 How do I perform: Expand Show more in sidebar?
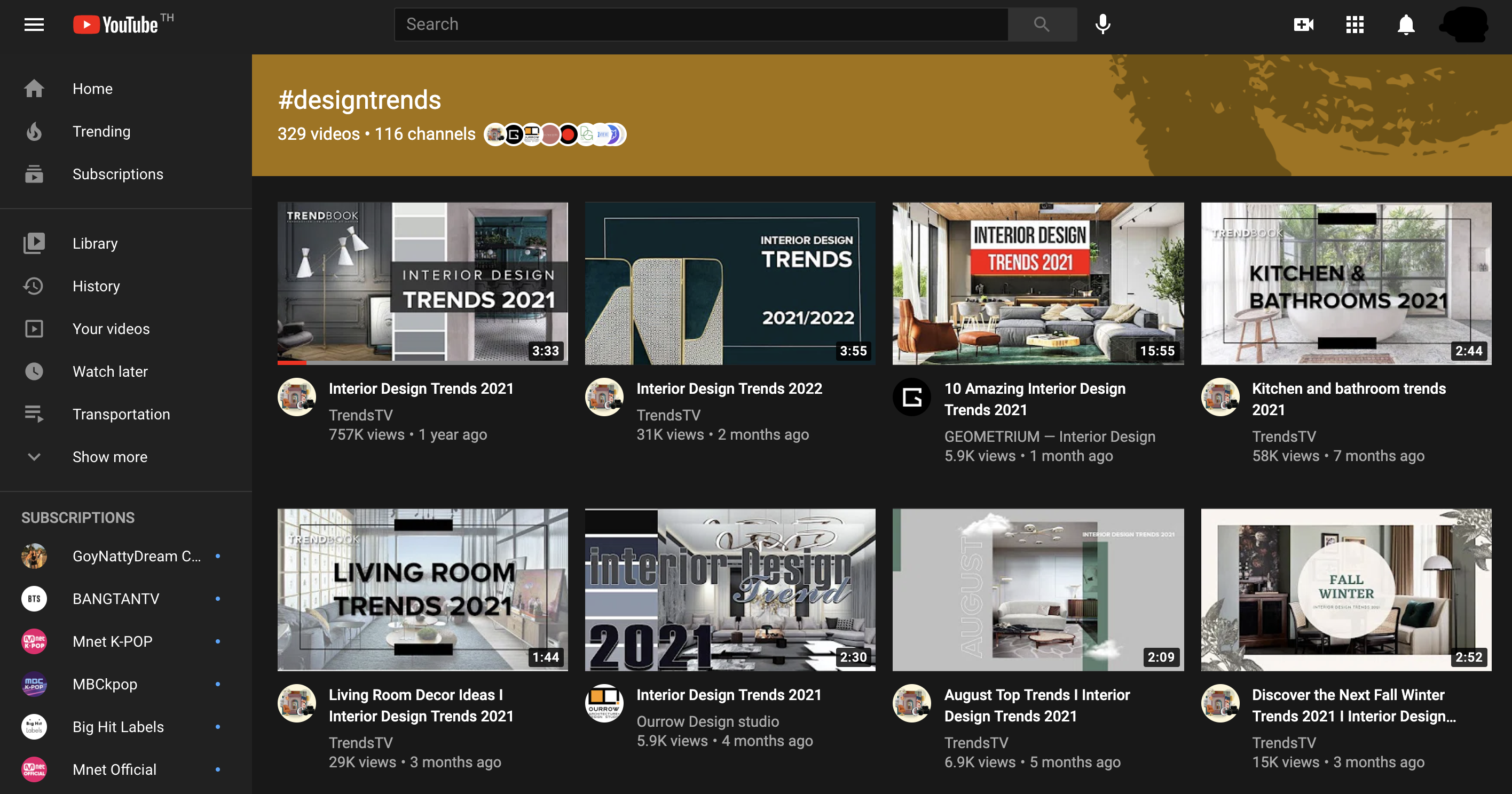point(109,457)
